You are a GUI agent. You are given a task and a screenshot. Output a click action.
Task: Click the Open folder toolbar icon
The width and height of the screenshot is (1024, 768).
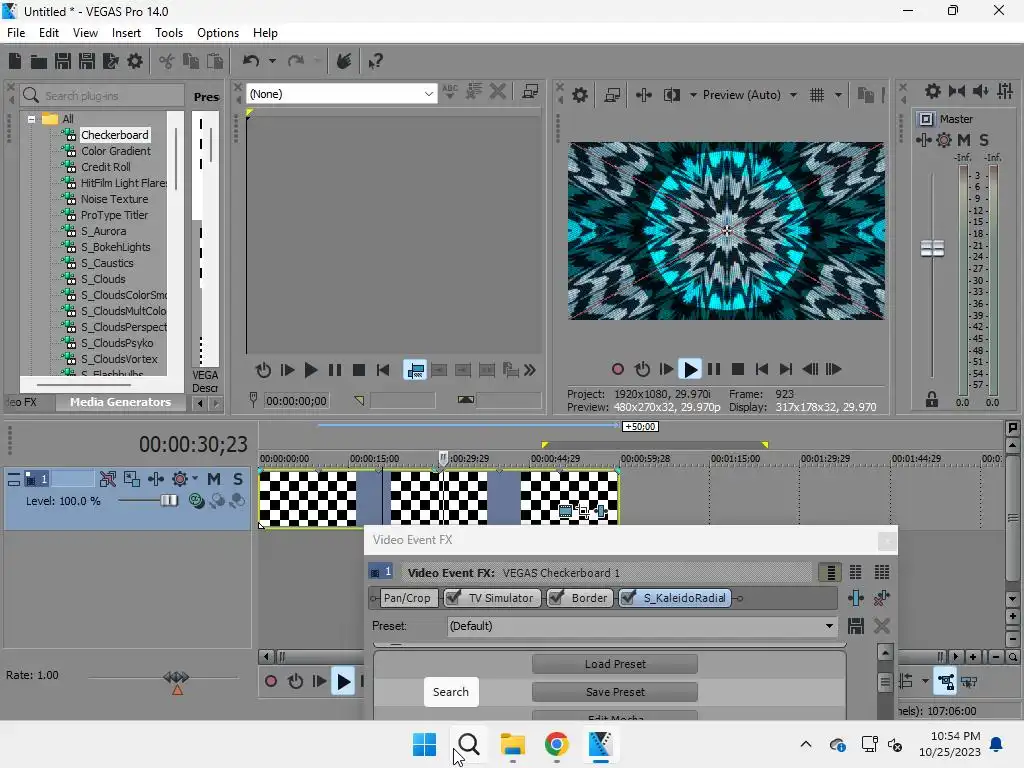point(39,61)
